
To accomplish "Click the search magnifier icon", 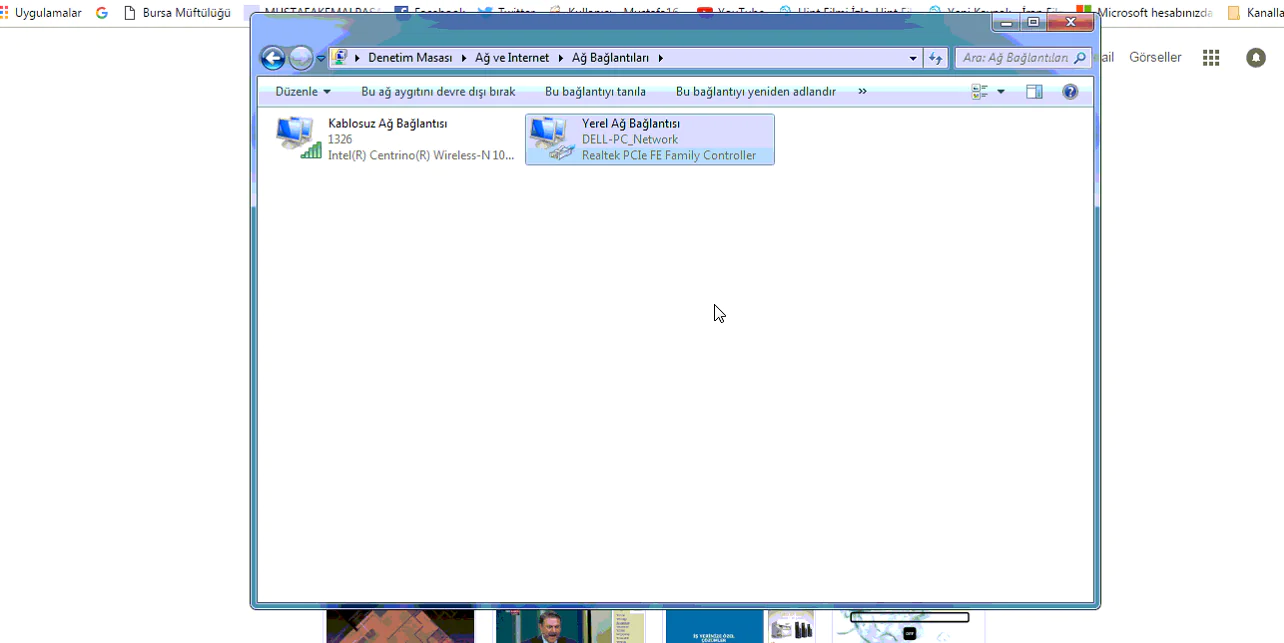I will pyautogui.click(x=1080, y=58).
